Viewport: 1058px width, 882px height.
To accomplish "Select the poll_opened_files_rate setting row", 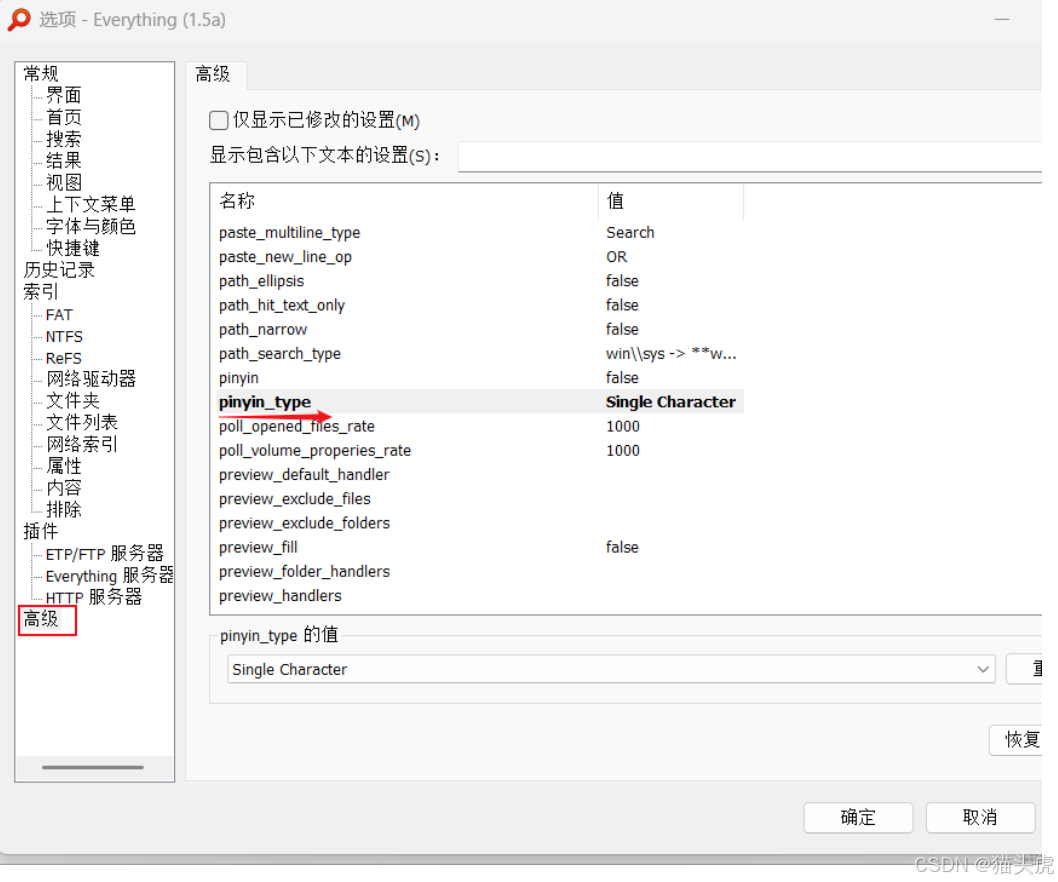I will click(480, 426).
